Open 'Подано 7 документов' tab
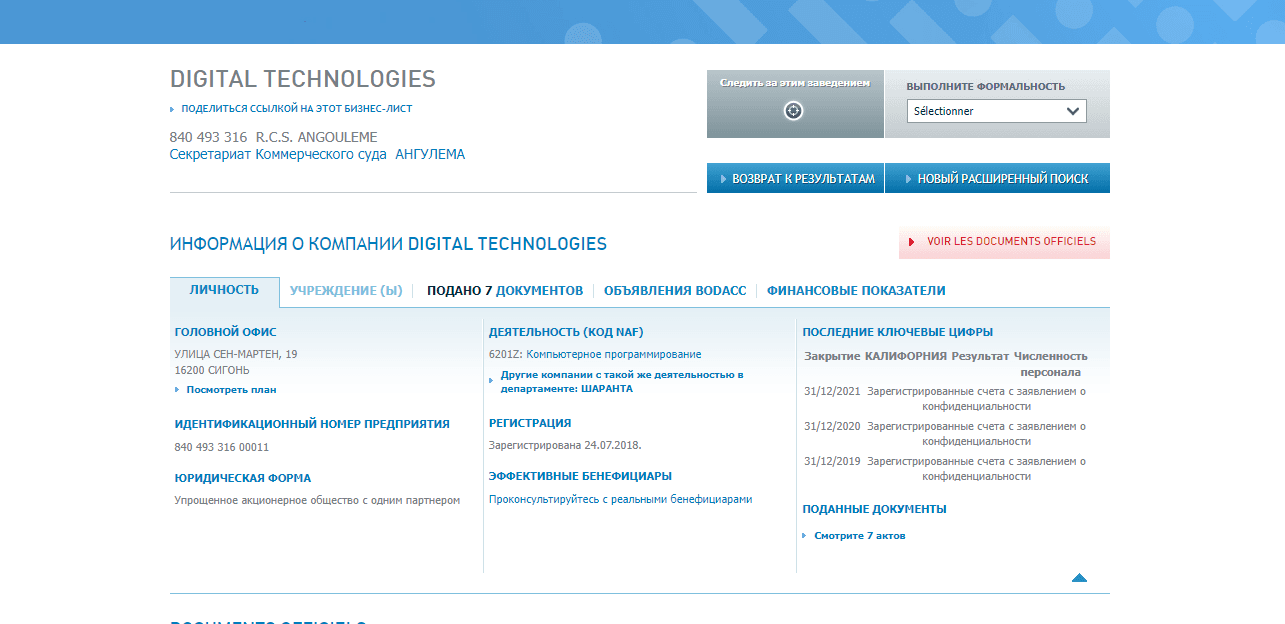This screenshot has height=624, width=1285. pos(504,291)
